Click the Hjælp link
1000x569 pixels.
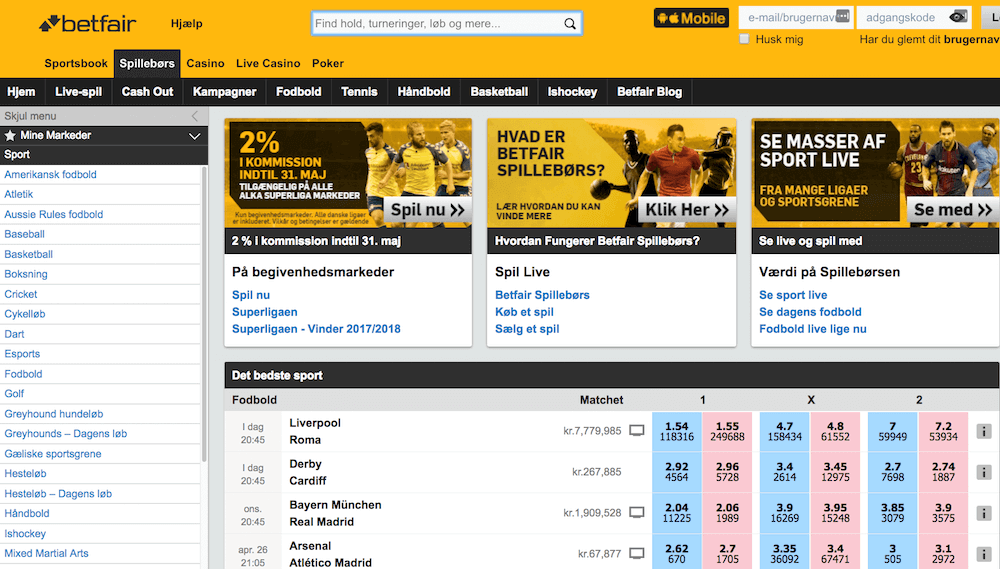coord(187,24)
